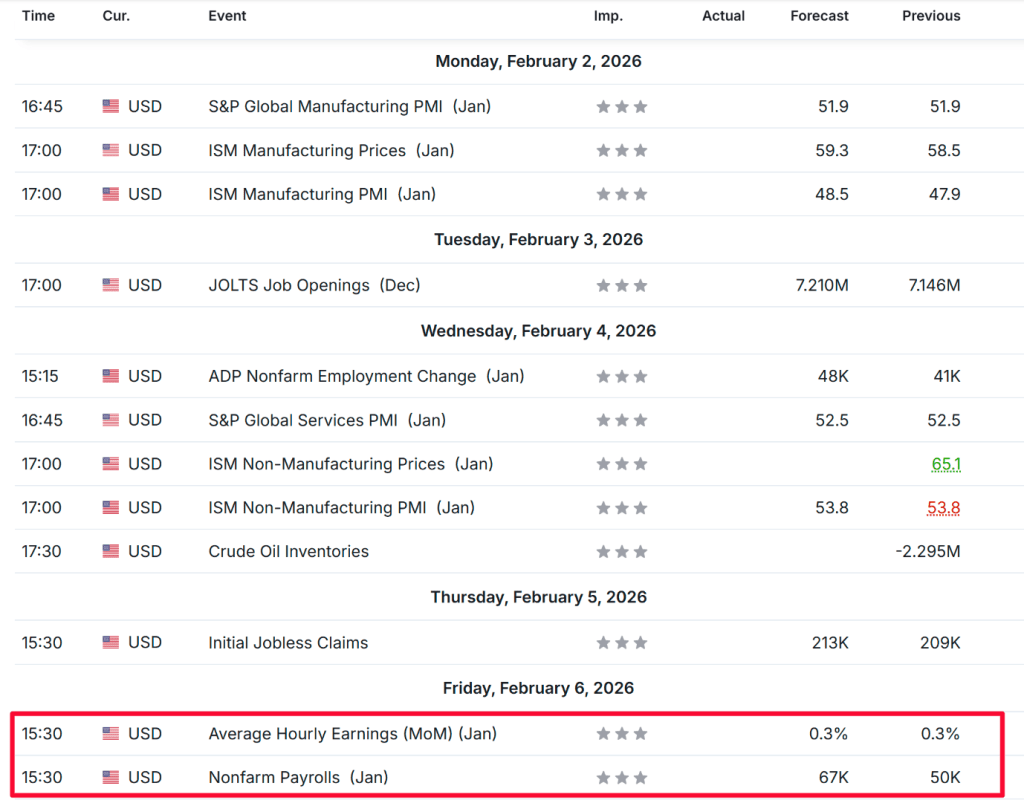The height and width of the screenshot is (800, 1024).
Task: Open the Nonfarm Payrolls (Jan) event
Action: [x=298, y=777]
